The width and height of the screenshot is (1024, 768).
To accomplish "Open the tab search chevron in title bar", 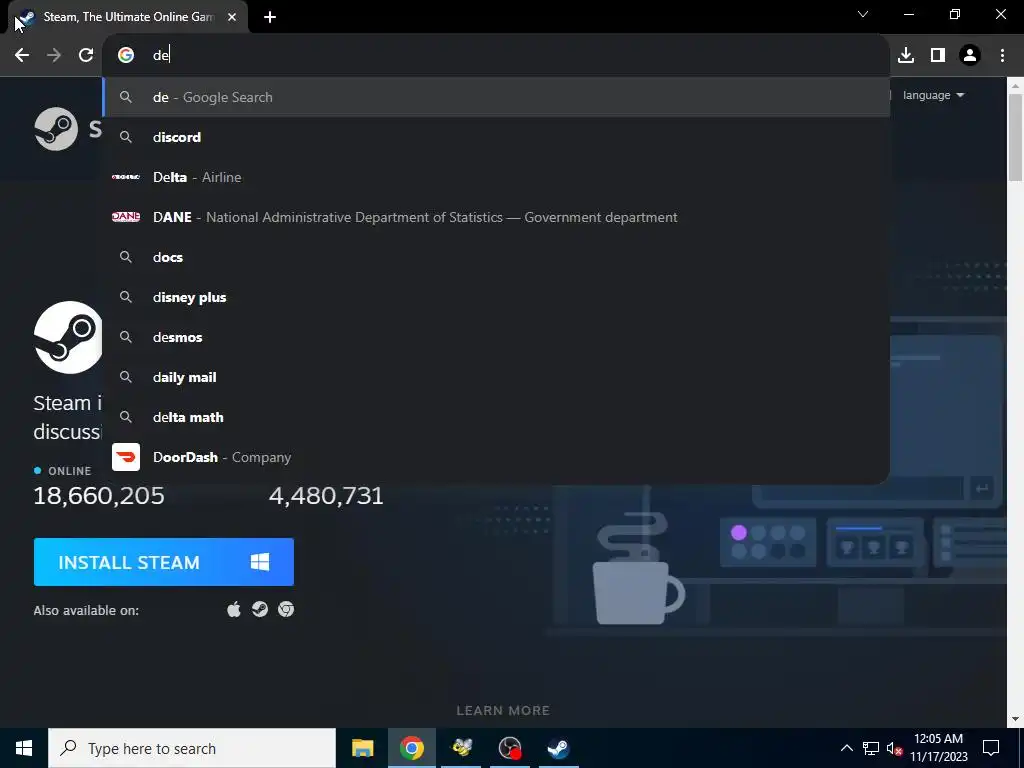I will [863, 14].
